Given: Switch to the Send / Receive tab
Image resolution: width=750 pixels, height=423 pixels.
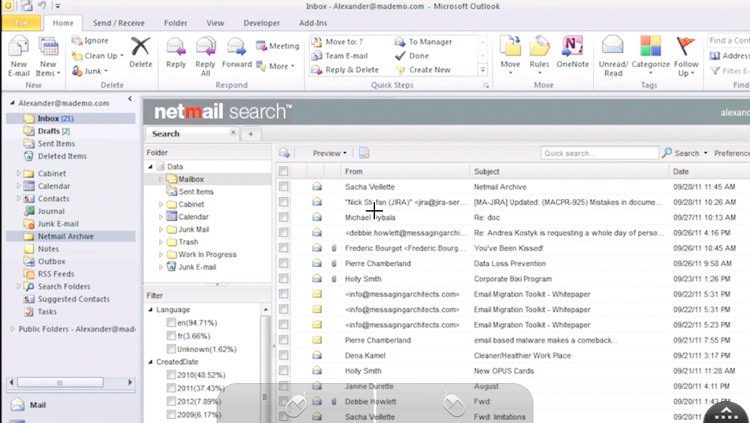Looking at the screenshot, I should [116, 22].
